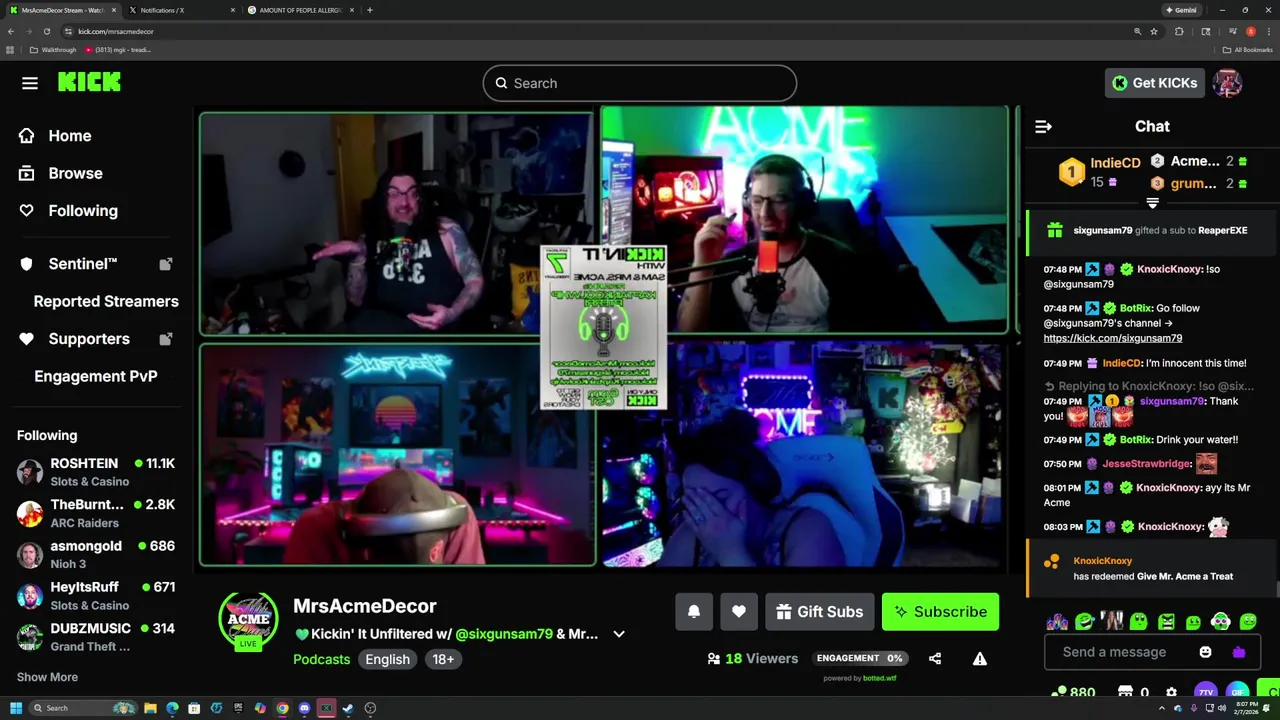Viewport: 1280px width, 720px height.
Task: Click the Podcasts category link
Action: click(x=321, y=659)
